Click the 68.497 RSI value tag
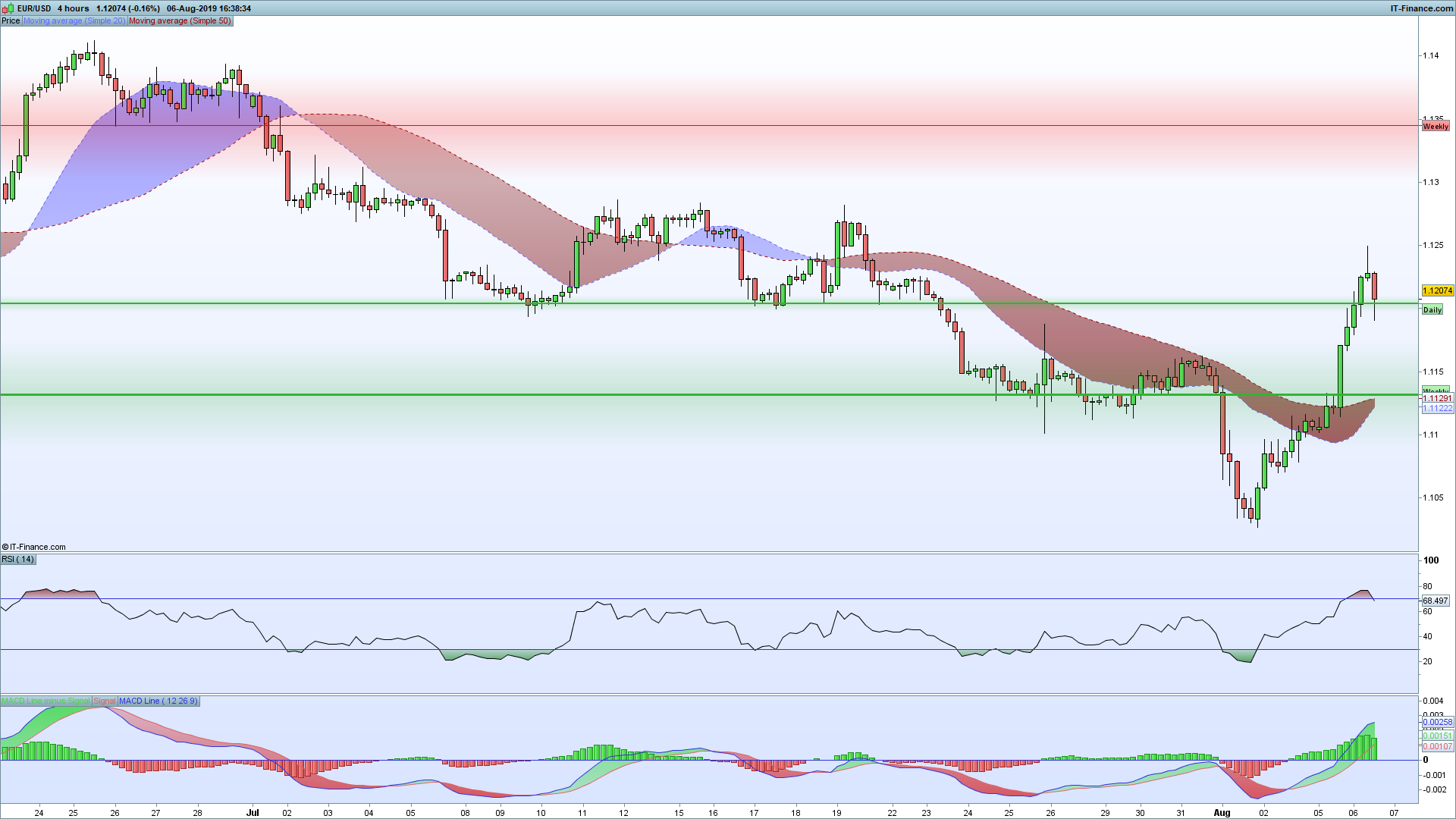This screenshot has height=819, width=1456. click(x=1436, y=601)
